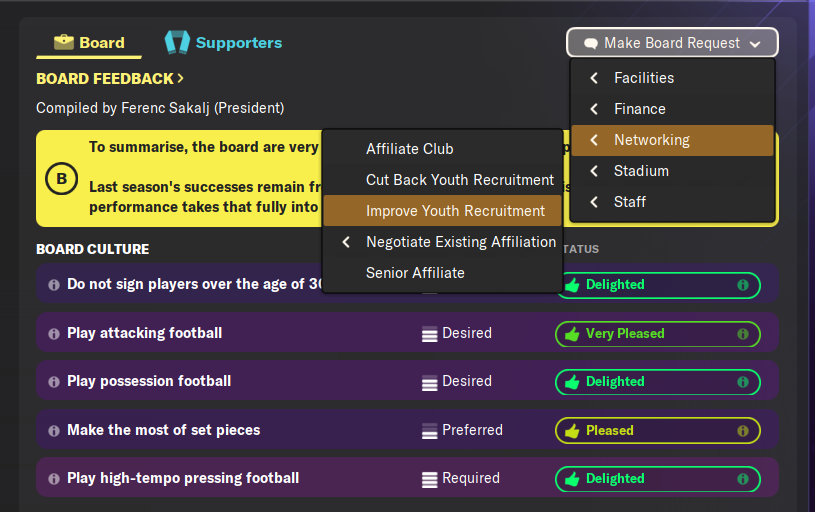
Task: Click info icon beside Play possession football
Action: tap(54, 382)
